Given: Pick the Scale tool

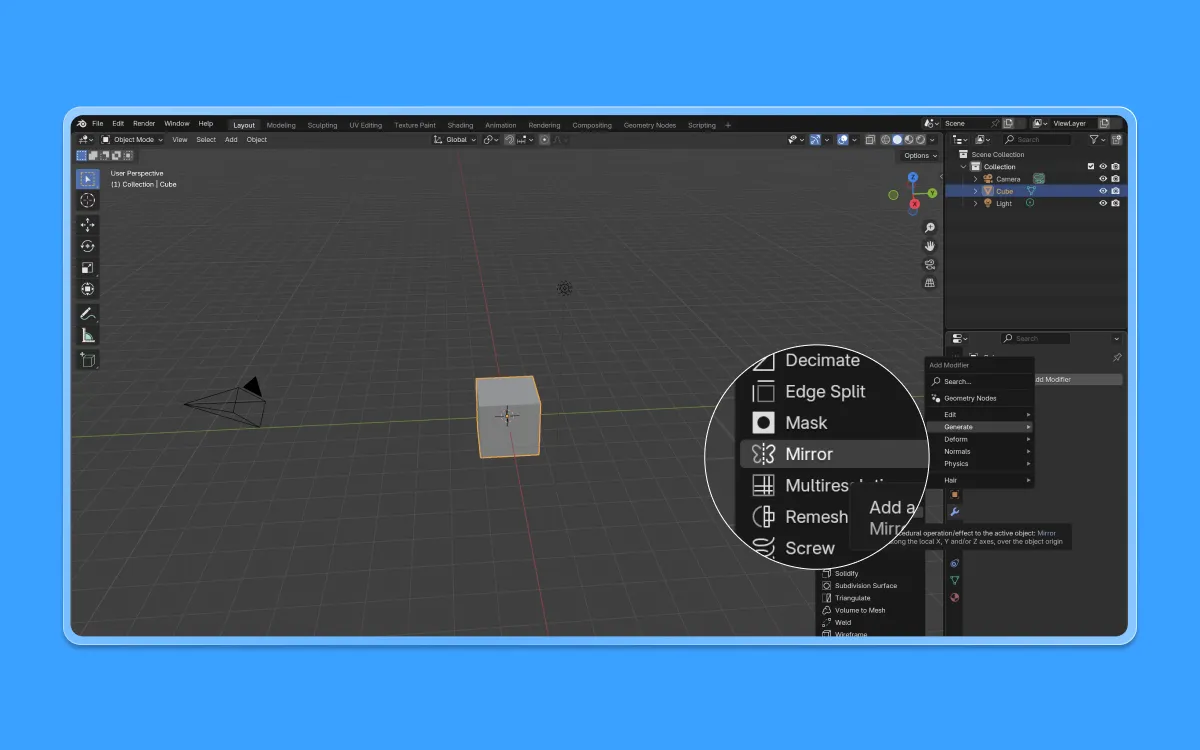Looking at the screenshot, I should click(x=88, y=267).
